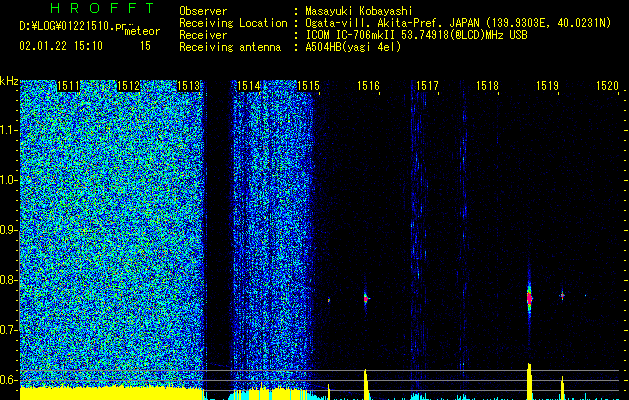Image resolution: width=629 pixels, height=400 pixels.
Task: Click the 1.0 kHz axis label
Action: tap(9, 180)
